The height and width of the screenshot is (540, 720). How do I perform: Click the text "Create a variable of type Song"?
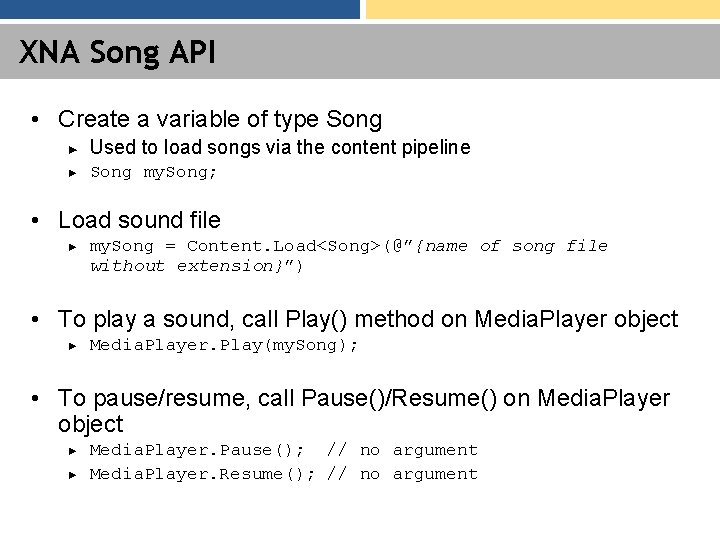click(220, 120)
